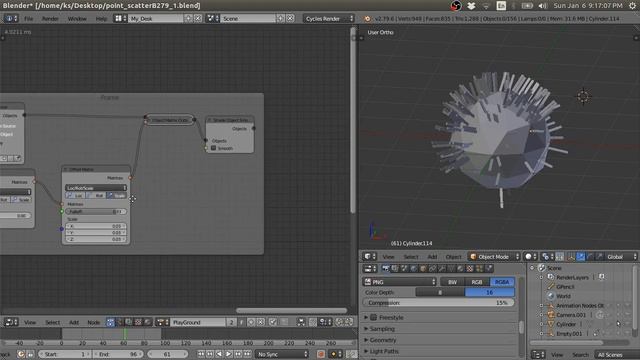Open the Info editor type selector
This screenshot has width=640, height=360.
11,19
